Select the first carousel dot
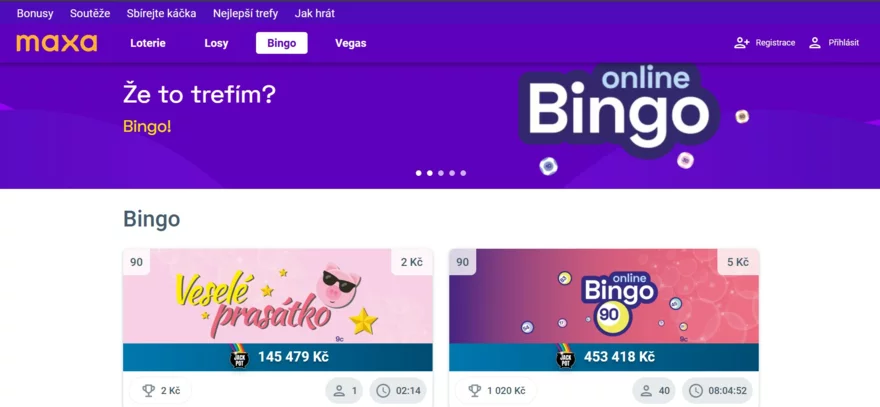The image size is (880, 407). coord(419,173)
